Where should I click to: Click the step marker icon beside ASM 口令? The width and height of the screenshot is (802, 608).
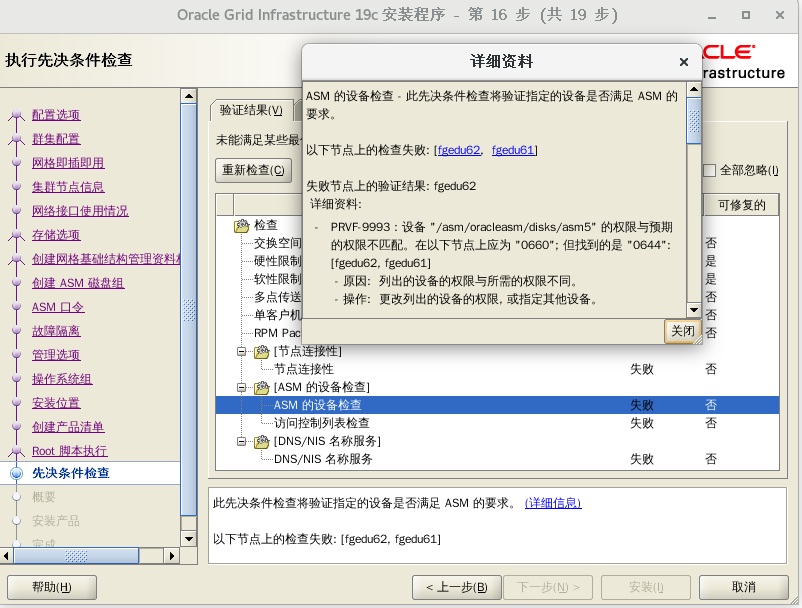(x=16, y=307)
